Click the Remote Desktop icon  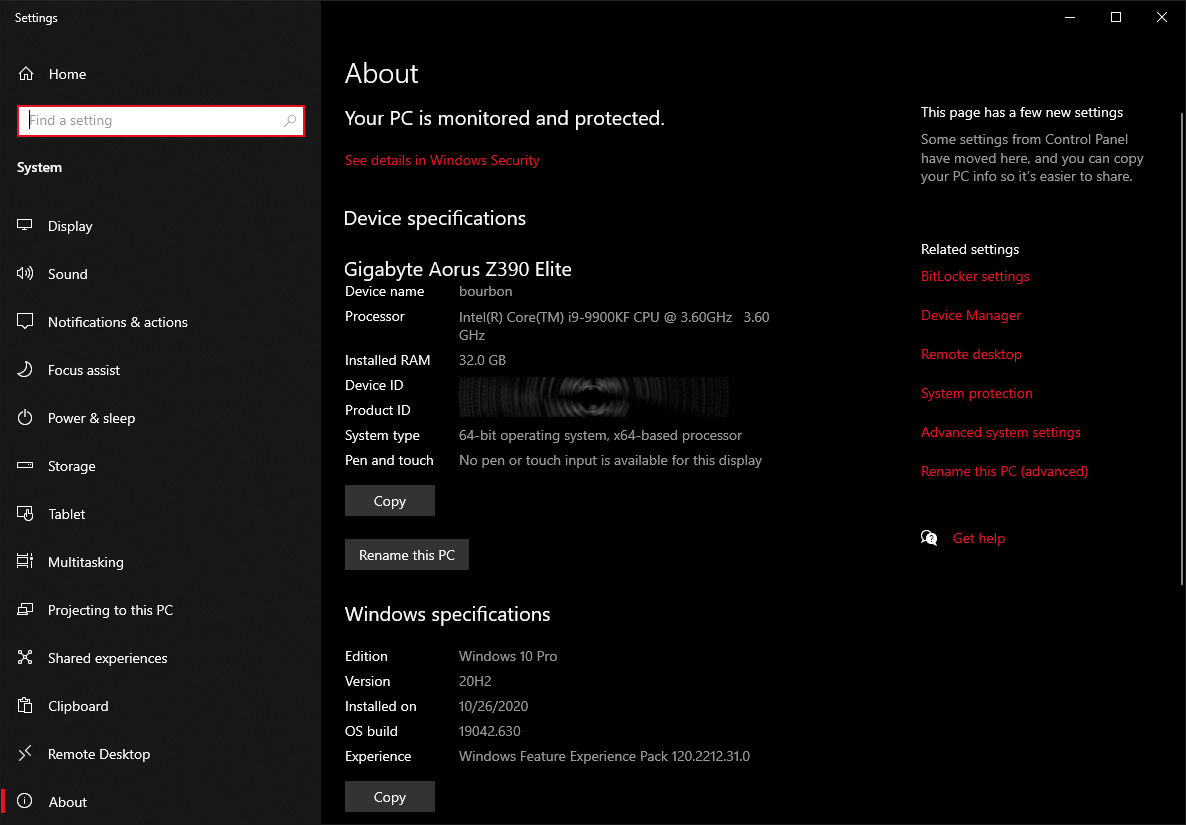pos(25,753)
